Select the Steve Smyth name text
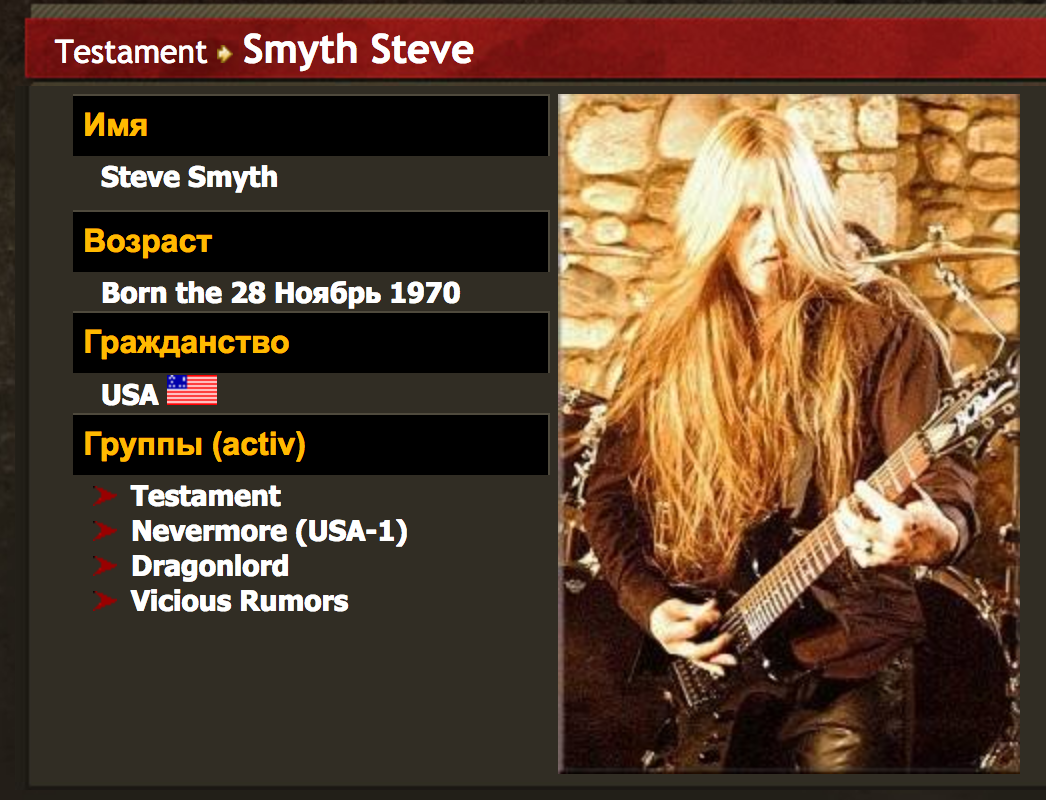This screenshot has height=800, width=1046. (x=189, y=177)
